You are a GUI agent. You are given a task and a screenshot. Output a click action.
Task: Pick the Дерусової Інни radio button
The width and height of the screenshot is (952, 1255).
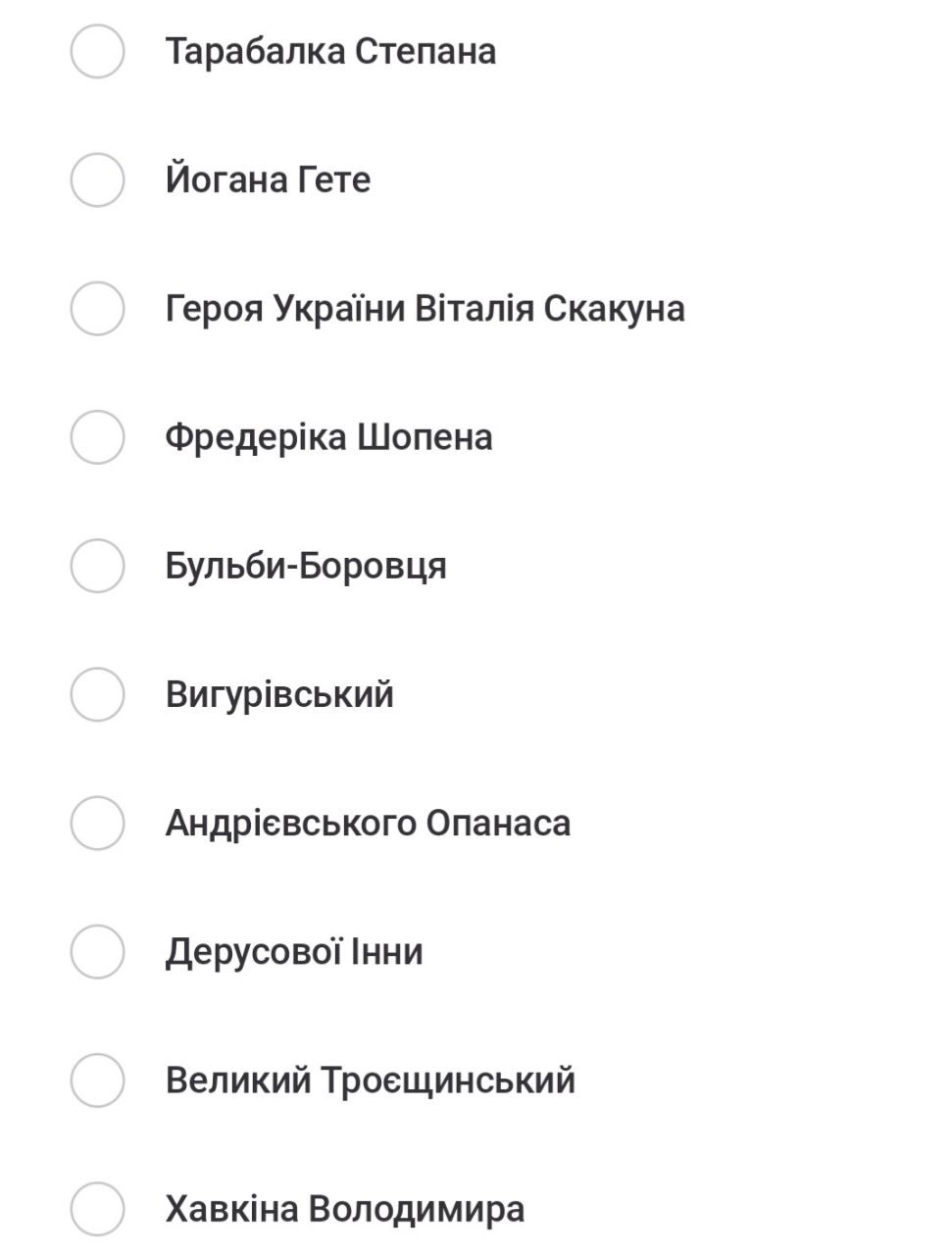click(x=97, y=951)
